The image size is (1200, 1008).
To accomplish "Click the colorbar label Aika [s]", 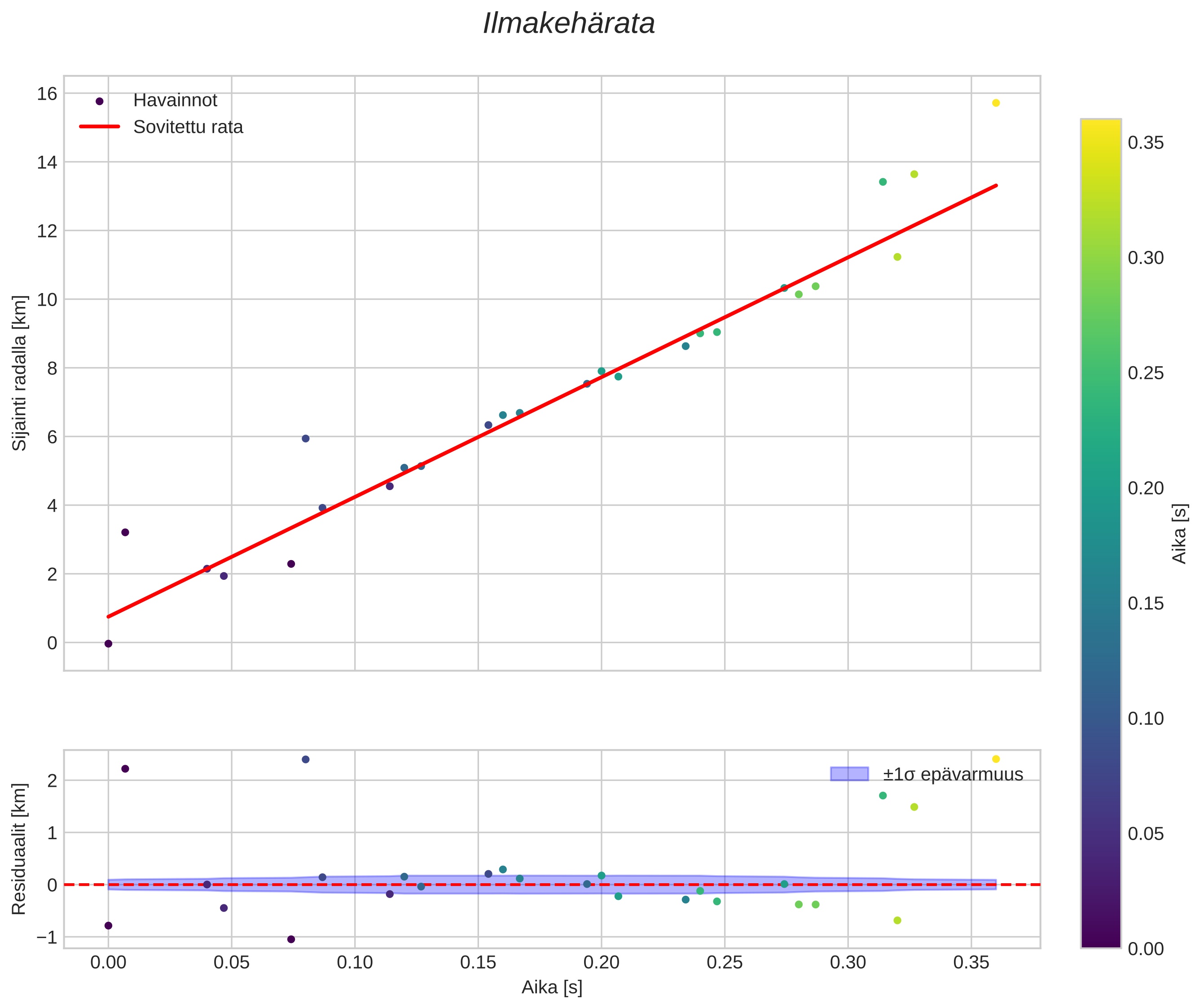I will 1179,533.
